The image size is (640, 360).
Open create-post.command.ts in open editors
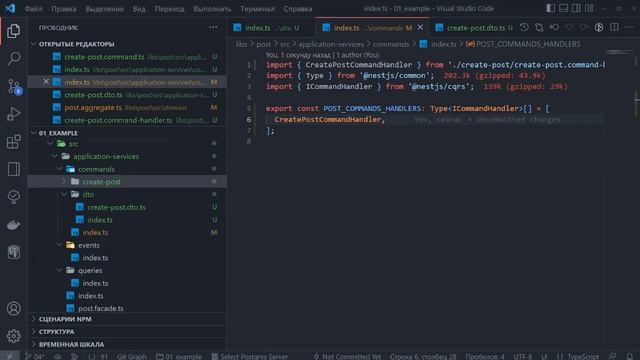coord(127,57)
